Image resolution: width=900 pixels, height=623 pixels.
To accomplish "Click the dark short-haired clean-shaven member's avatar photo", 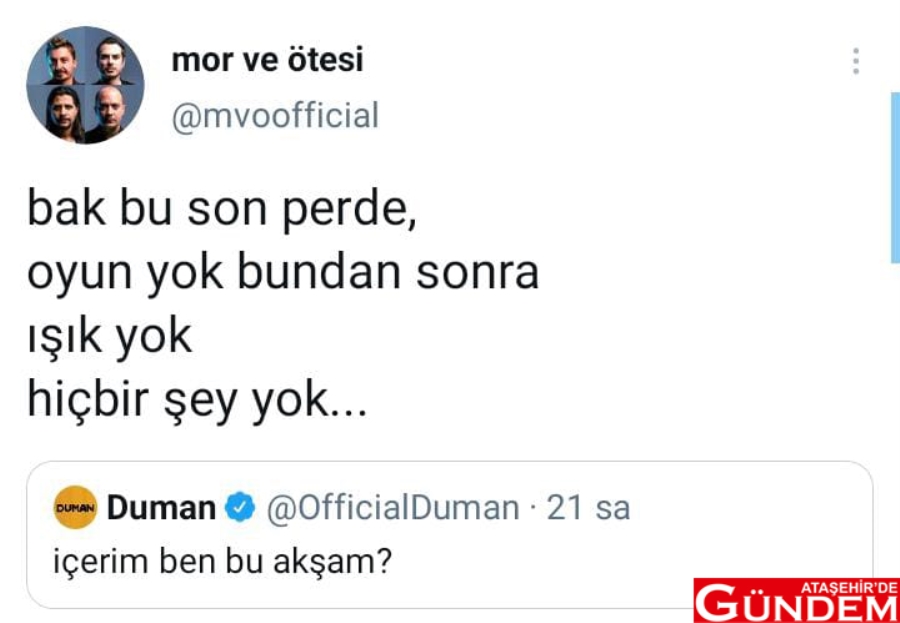I will 108,62.
